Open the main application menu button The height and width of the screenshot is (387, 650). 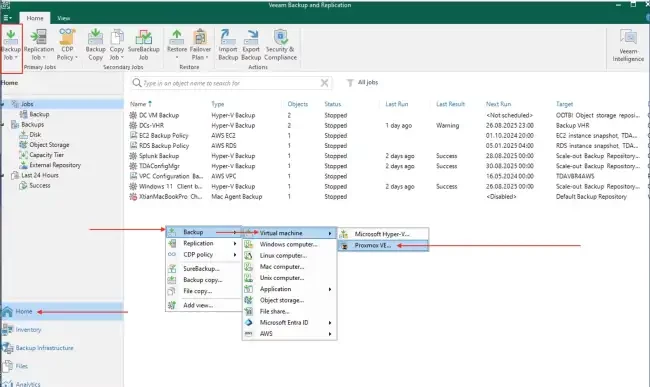(7, 18)
